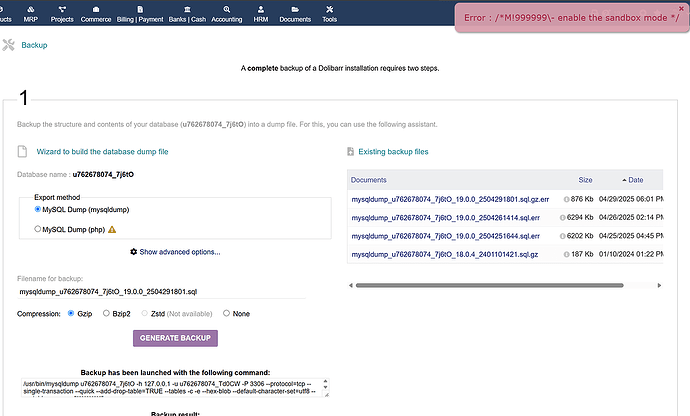
Task: Click the Generate Backup button
Action: pyautogui.click(x=175, y=338)
